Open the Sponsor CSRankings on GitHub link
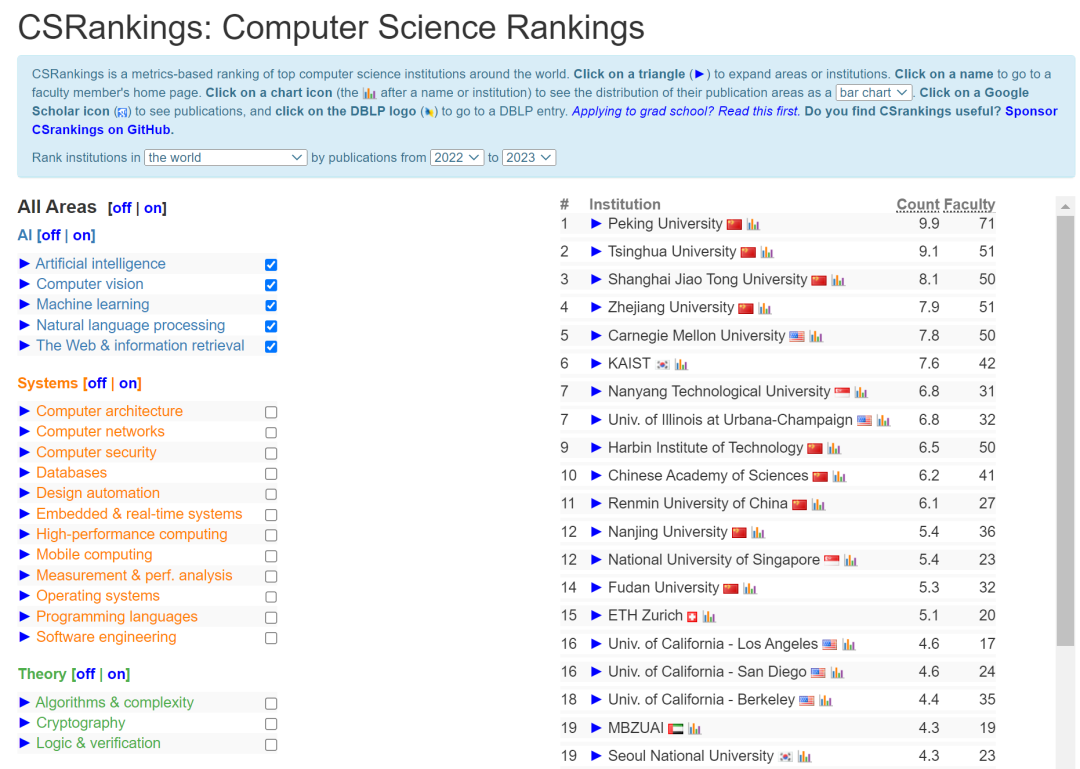Viewport: 1080px width, 769px height. (x=100, y=128)
